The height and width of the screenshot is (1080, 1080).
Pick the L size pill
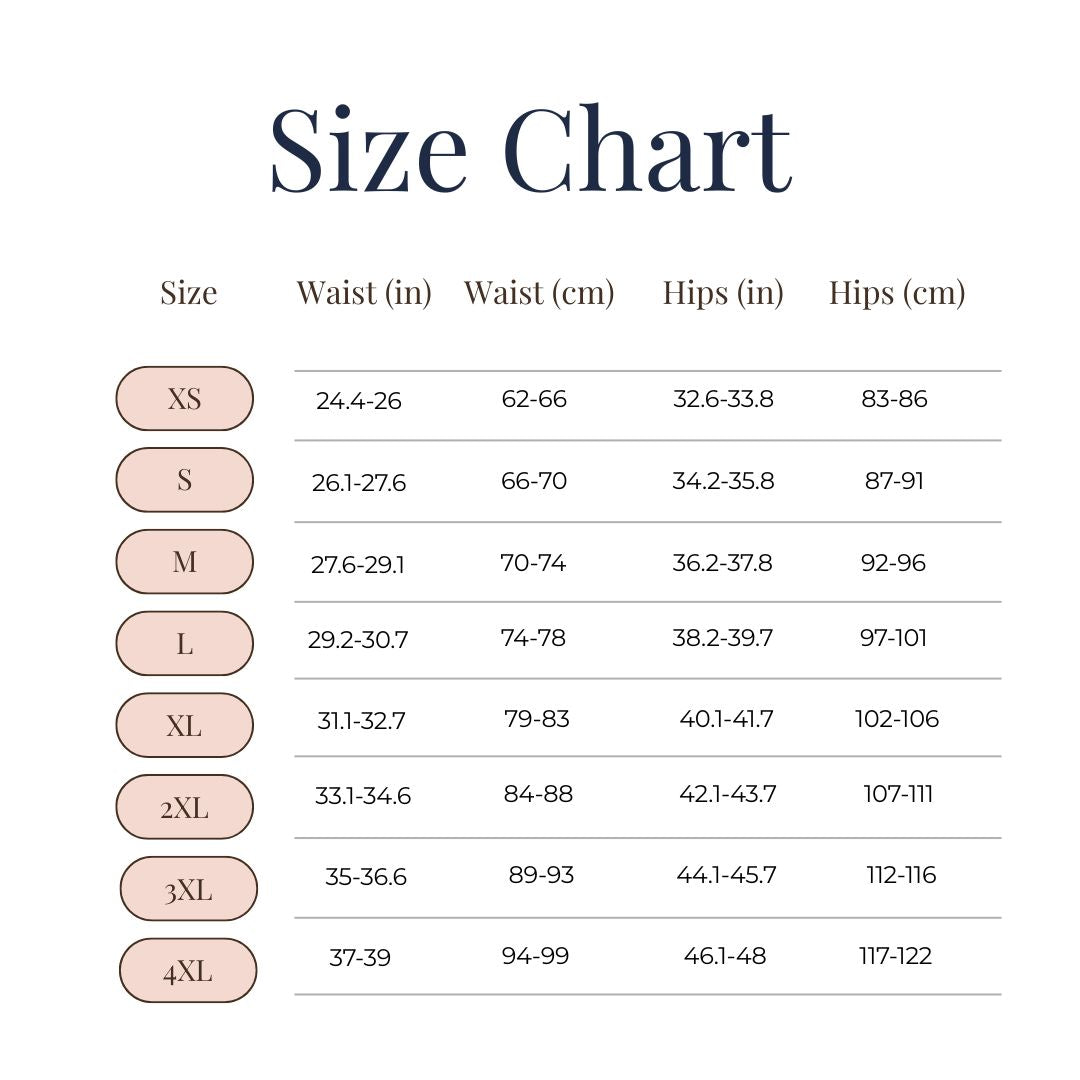185,644
